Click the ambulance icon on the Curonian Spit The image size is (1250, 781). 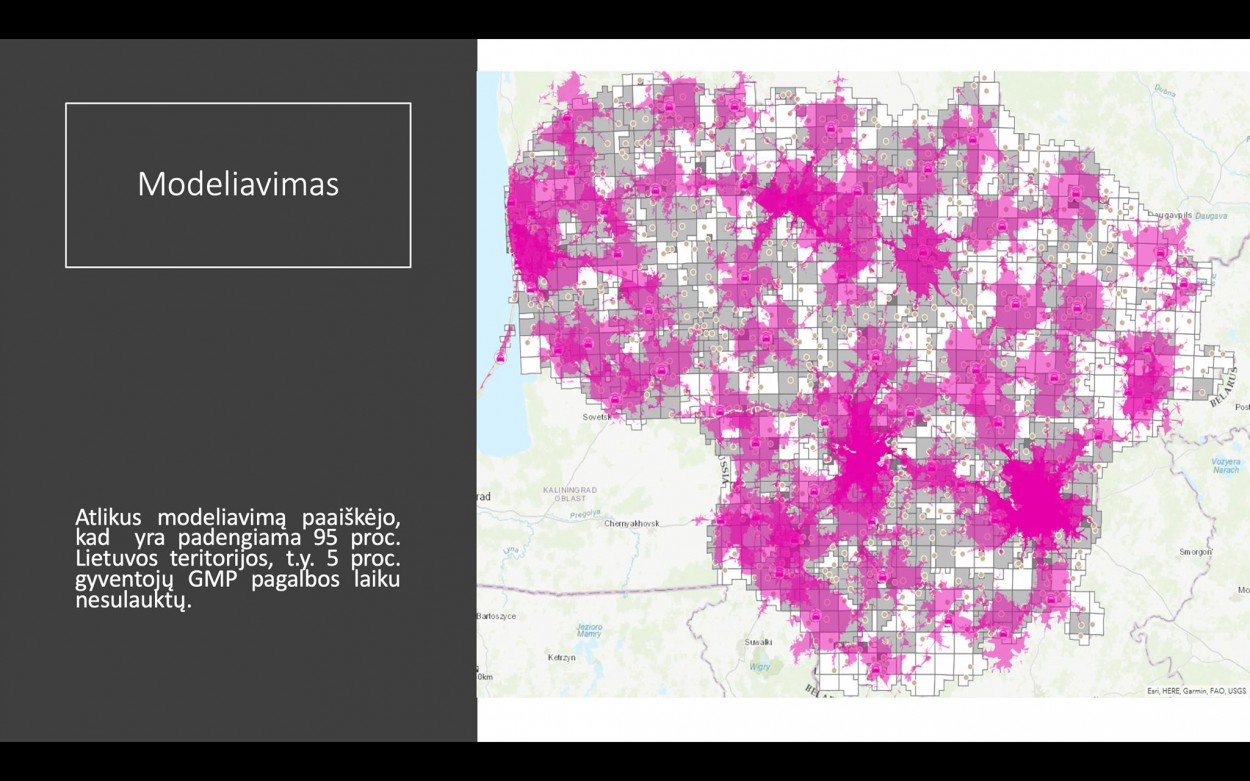click(500, 357)
